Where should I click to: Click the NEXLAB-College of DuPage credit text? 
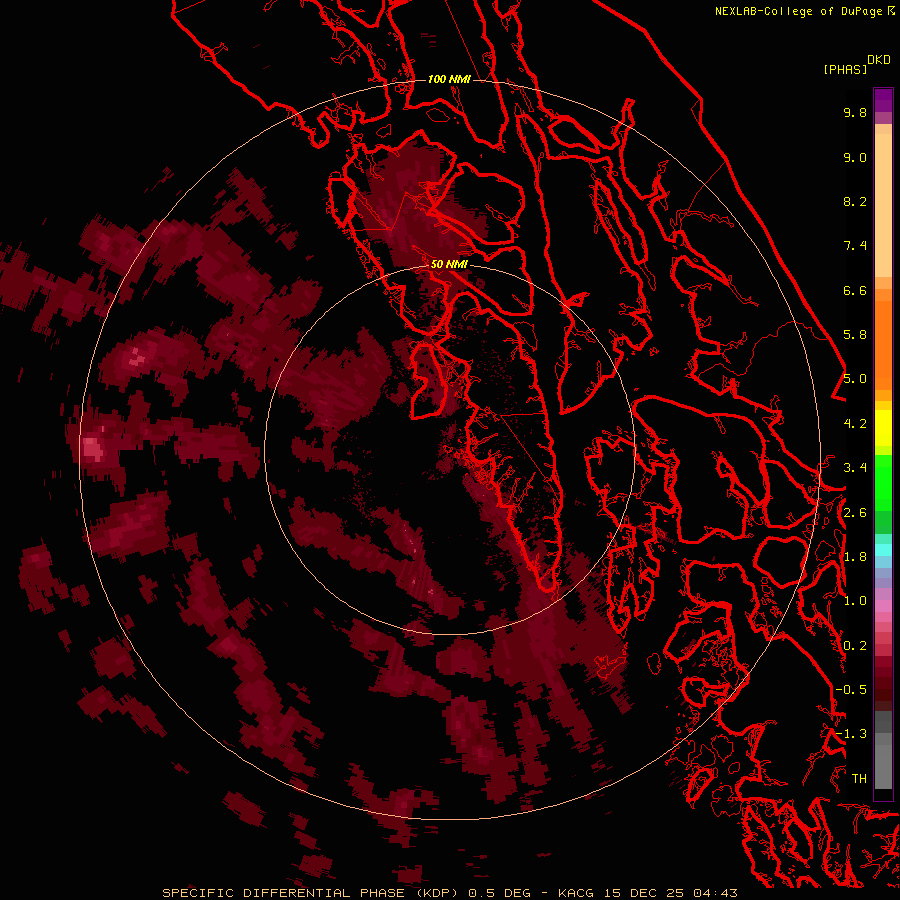[x=799, y=11]
